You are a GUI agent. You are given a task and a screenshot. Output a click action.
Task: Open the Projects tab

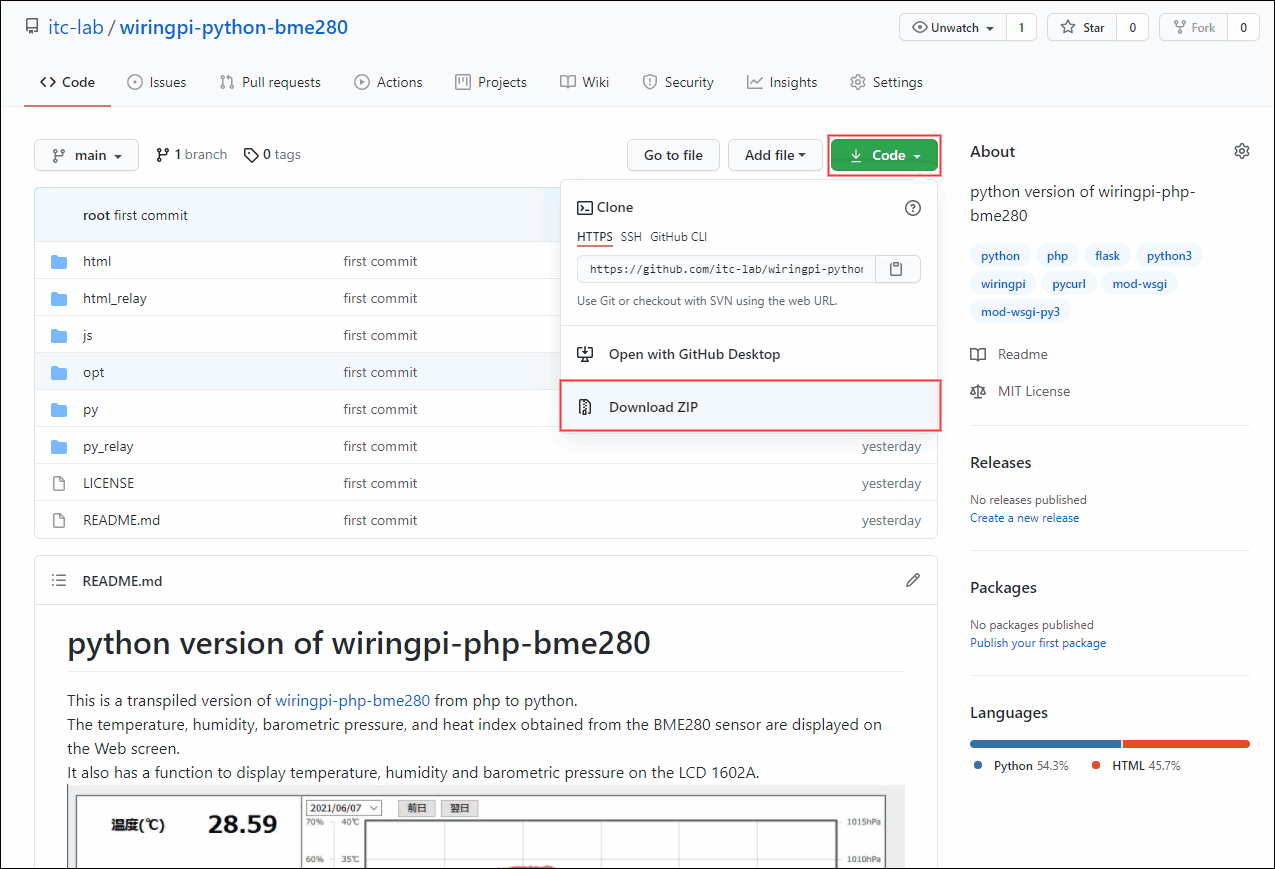[490, 82]
